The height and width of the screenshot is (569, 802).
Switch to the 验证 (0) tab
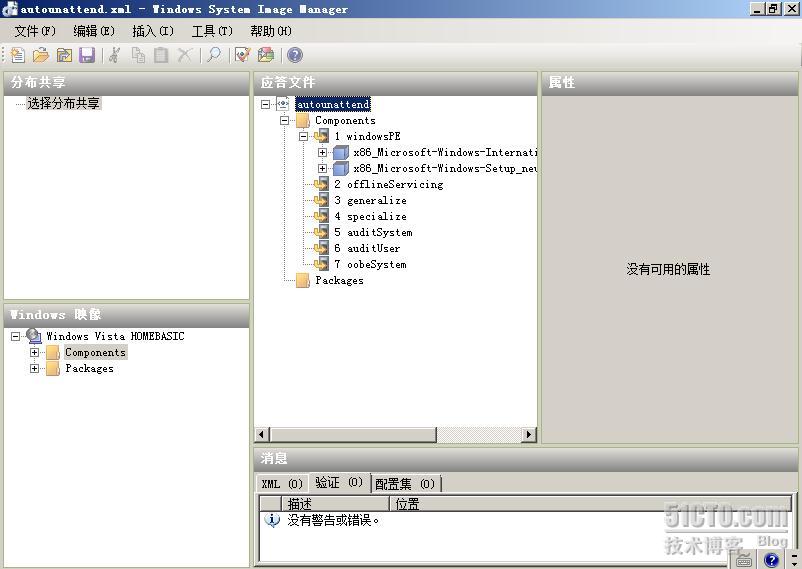[339, 483]
